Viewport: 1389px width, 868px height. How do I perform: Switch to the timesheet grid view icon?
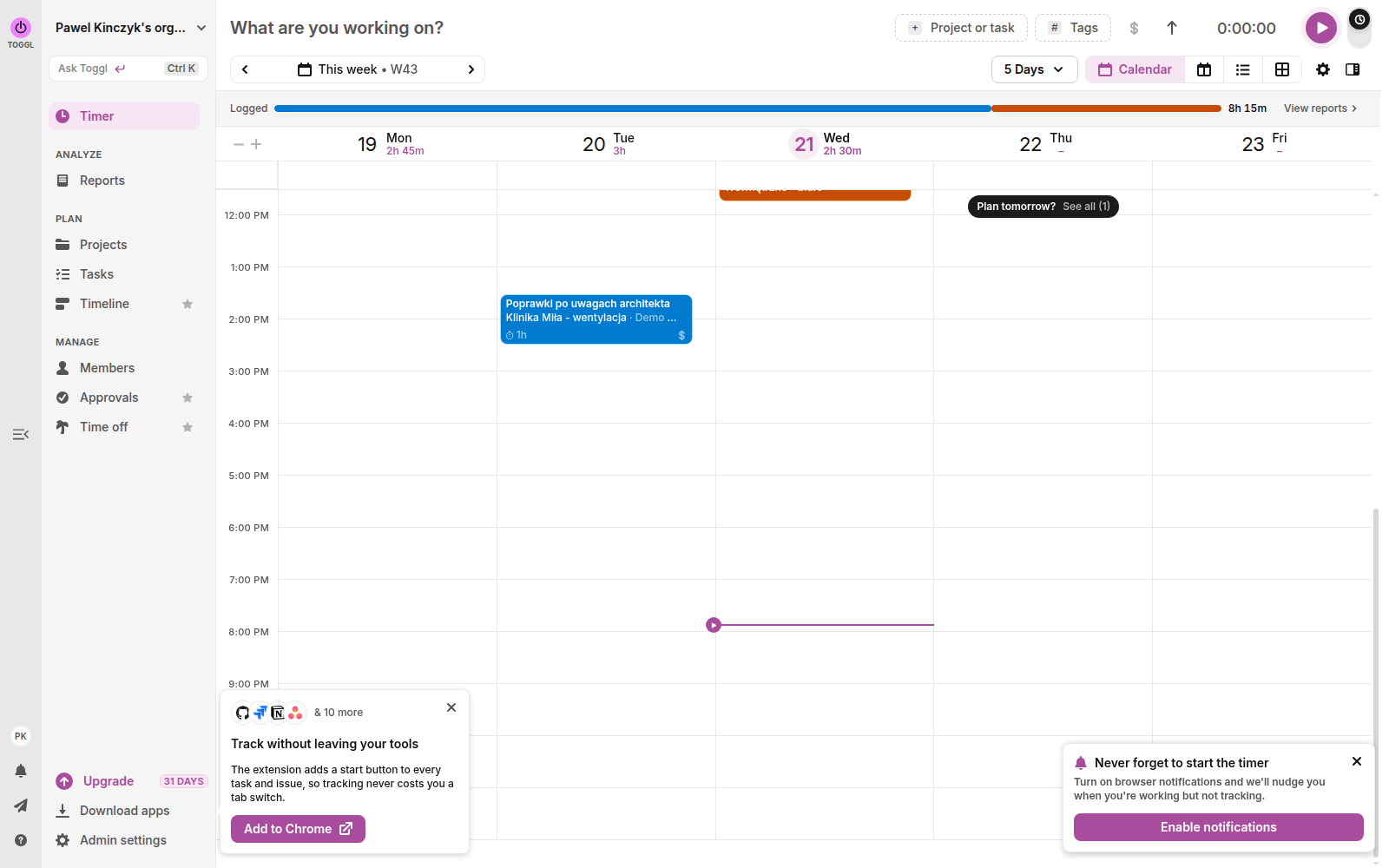(x=1282, y=69)
